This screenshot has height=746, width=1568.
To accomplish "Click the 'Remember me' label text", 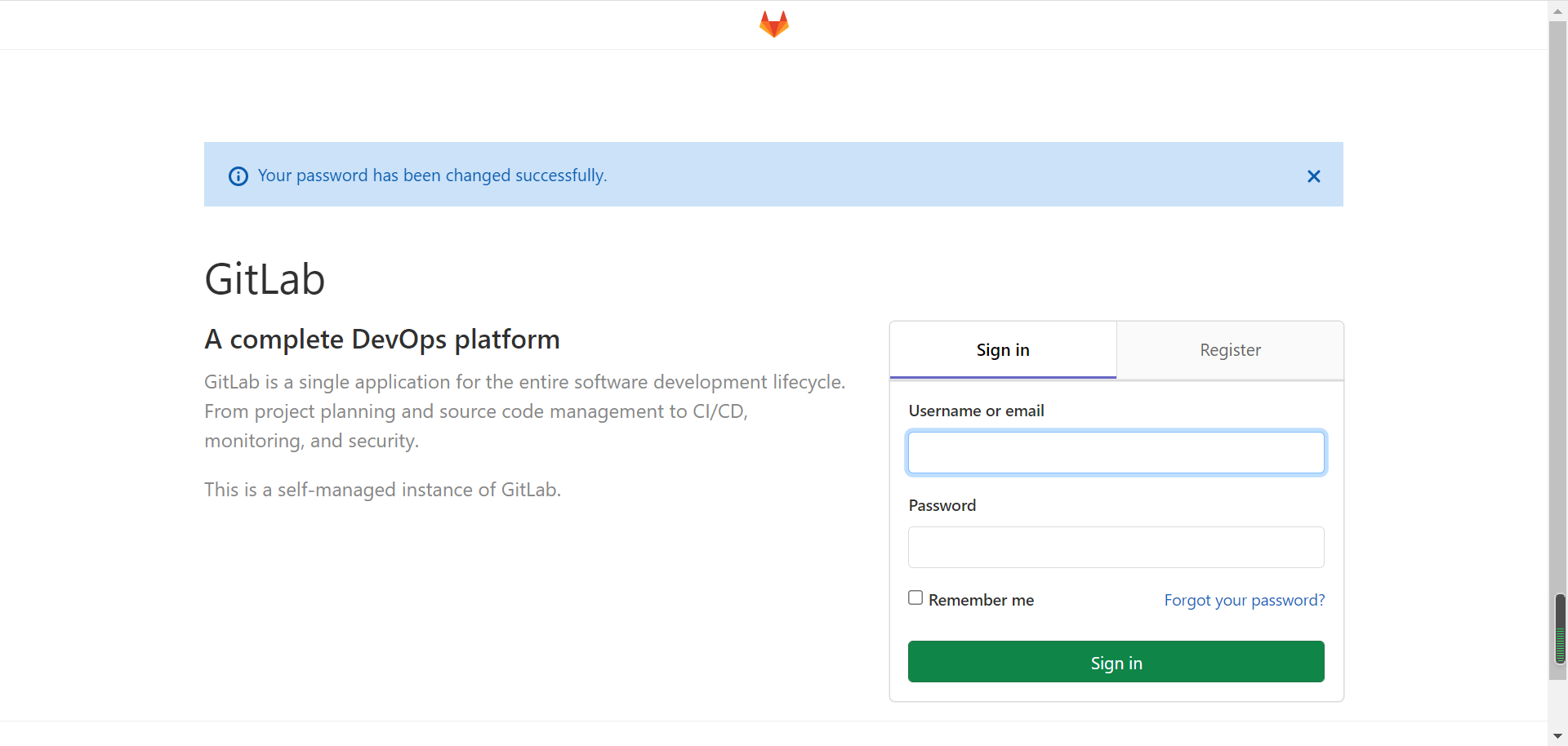I will tap(981, 600).
